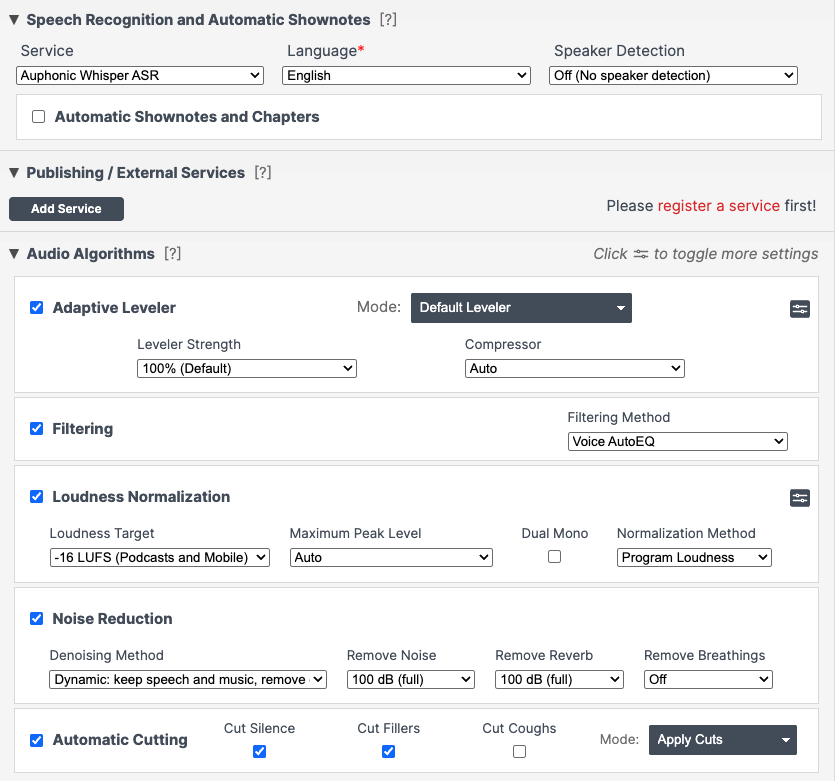This screenshot has width=835, height=781.
Task: Open help for Publishing / External Services
Action: point(262,173)
